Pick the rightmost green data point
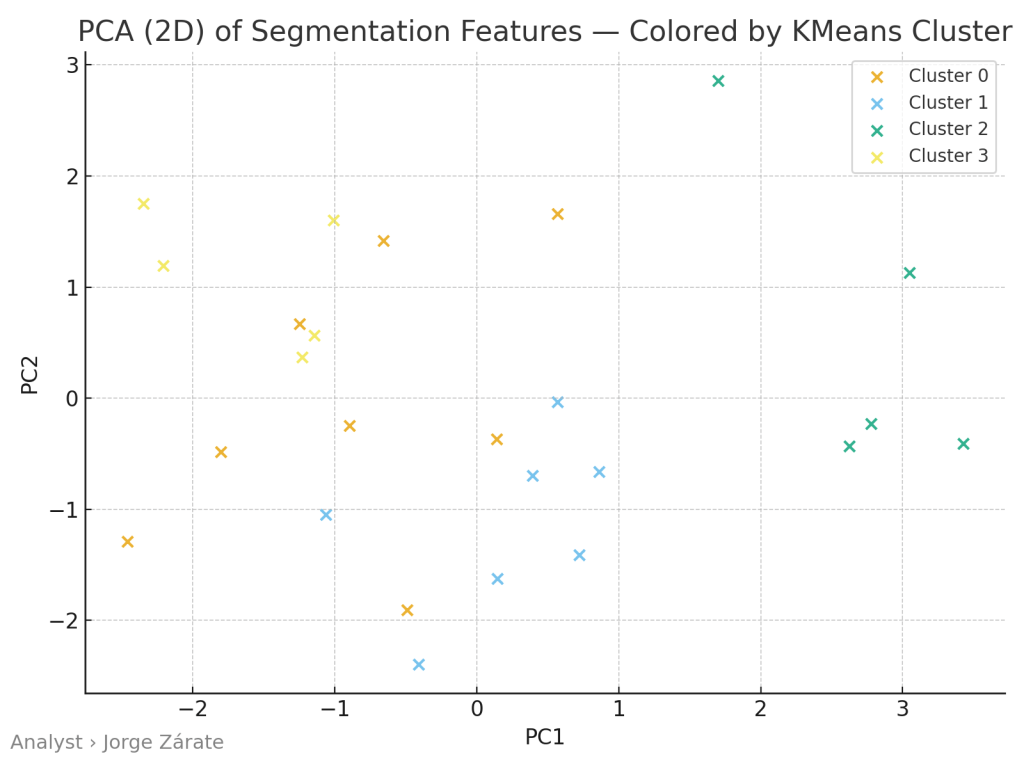The width and height of the screenshot is (1024, 768). (x=963, y=444)
